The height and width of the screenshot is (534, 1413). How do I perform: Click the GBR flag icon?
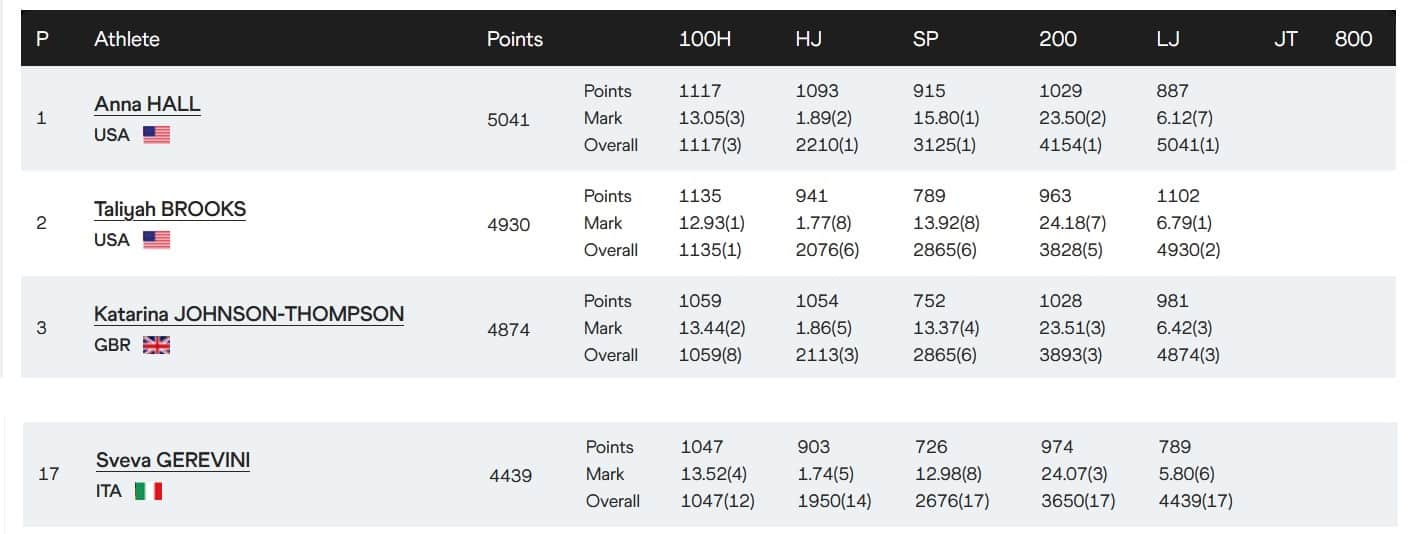[x=156, y=345]
